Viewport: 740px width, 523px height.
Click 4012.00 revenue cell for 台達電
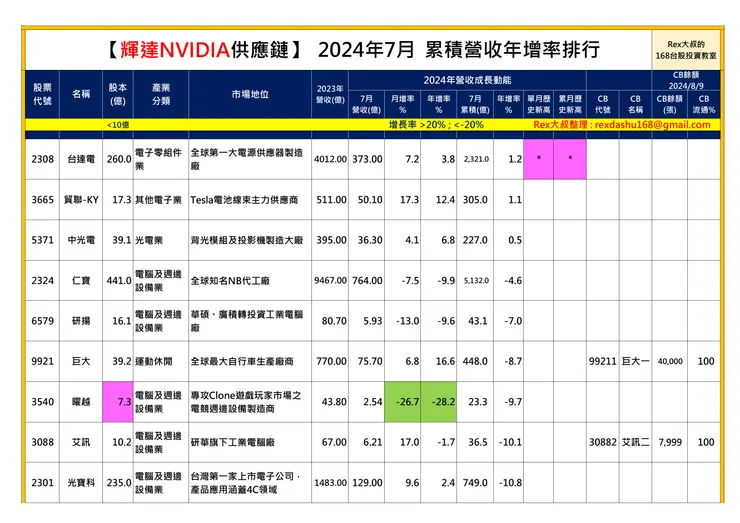click(330, 159)
